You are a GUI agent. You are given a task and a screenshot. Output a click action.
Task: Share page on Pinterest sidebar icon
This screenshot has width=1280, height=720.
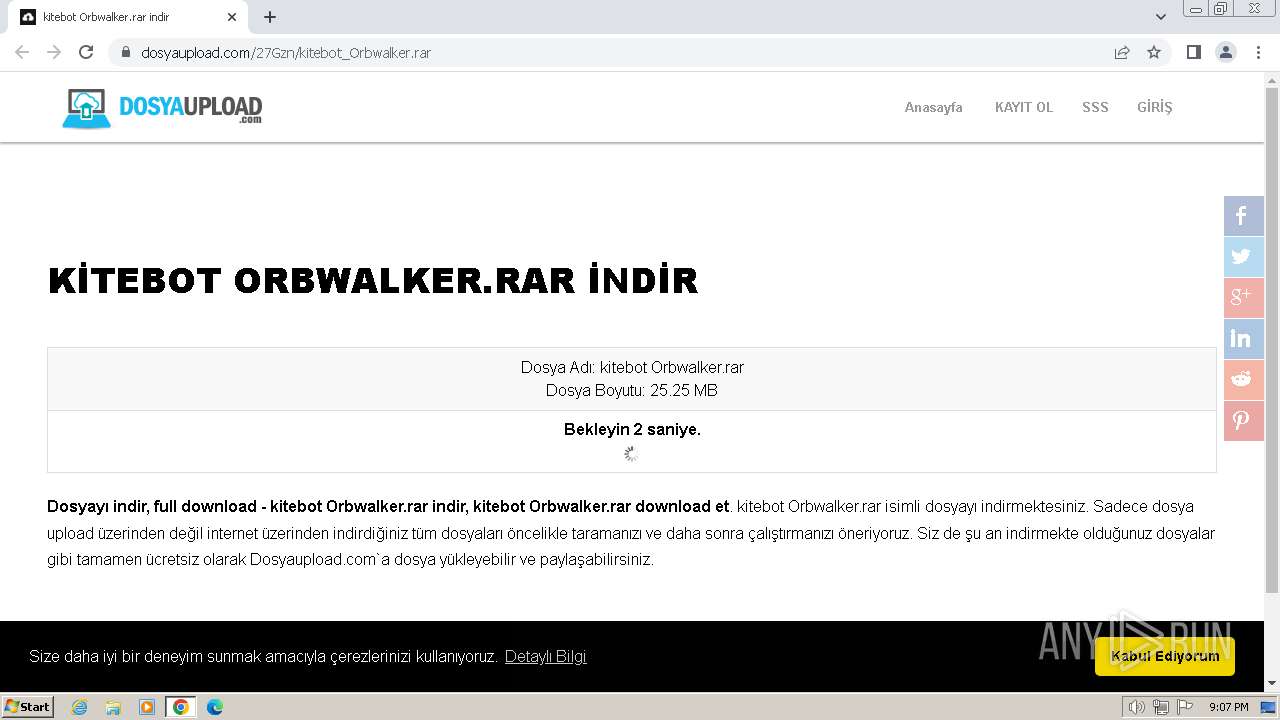coord(1243,421)
